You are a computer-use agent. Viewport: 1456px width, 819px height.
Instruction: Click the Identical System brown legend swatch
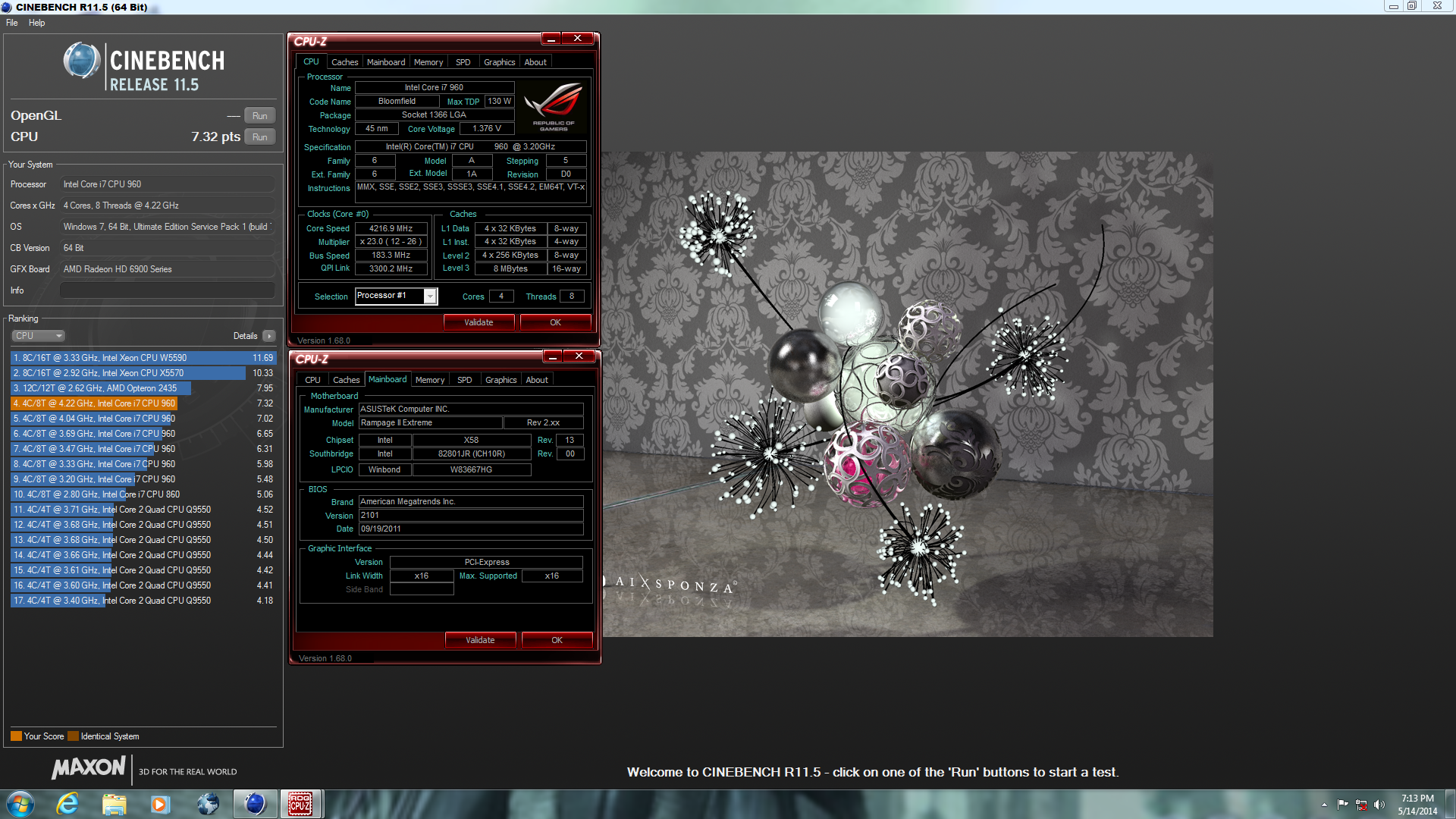tap(73, 736)
